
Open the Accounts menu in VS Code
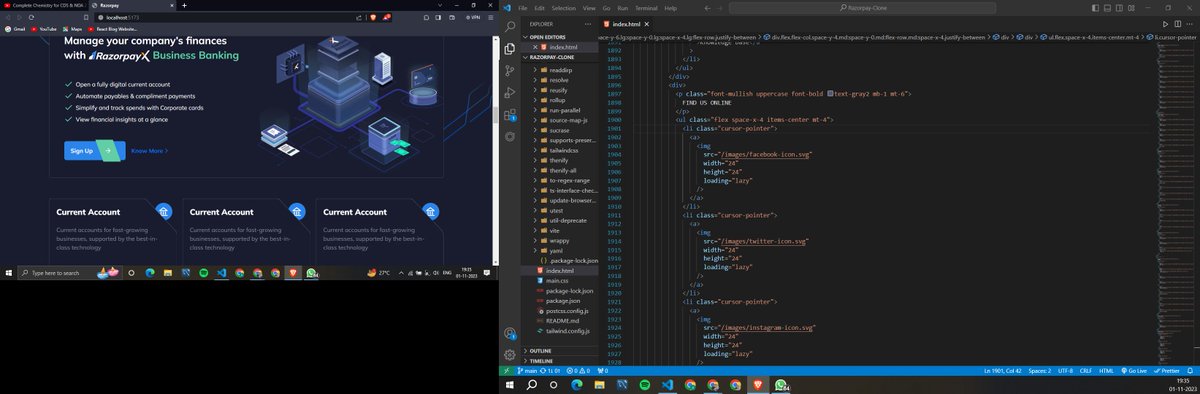(x=510, y=333)
